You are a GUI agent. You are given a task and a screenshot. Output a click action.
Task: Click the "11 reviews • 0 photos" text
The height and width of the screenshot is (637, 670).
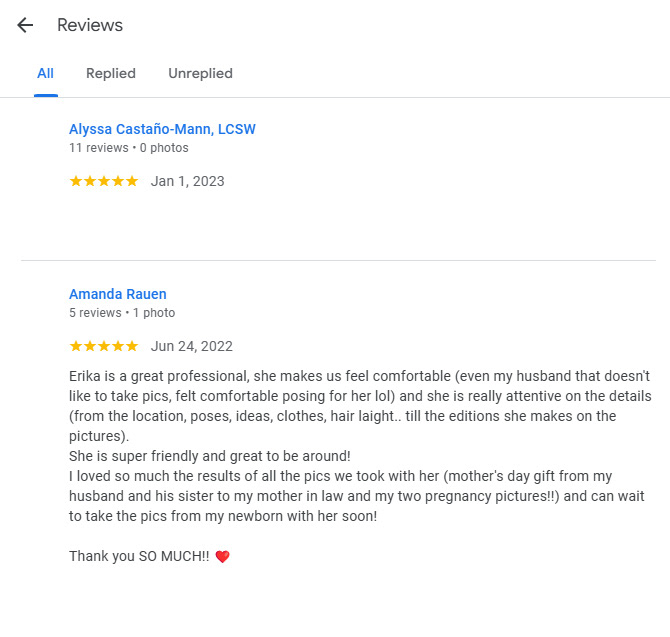[x=129, y=148]
